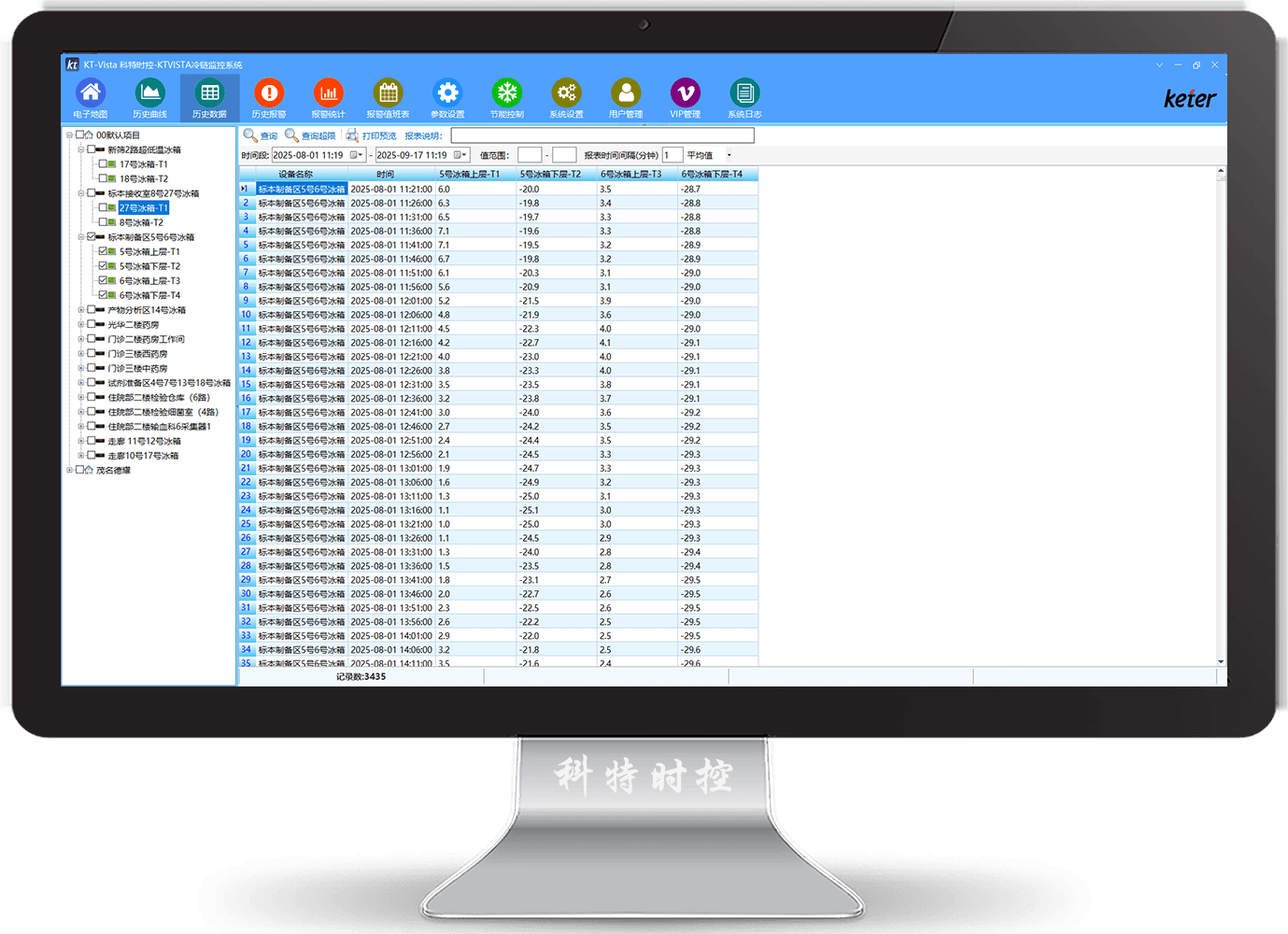Expand the 产物分析区14号冰箱 tree node
This screenshot has width=1288, height=934.
pos(80,310)
